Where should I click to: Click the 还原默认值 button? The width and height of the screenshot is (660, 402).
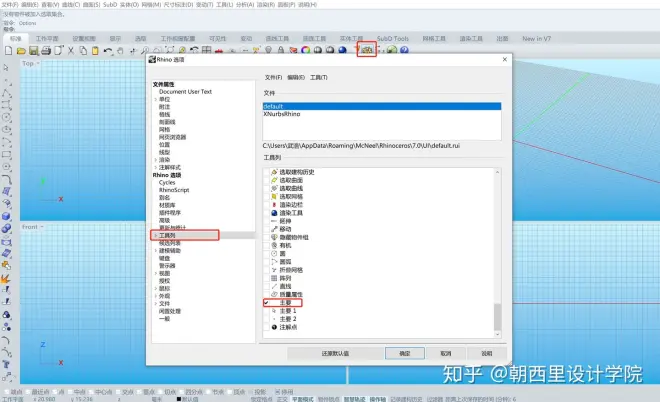[335, 354]
